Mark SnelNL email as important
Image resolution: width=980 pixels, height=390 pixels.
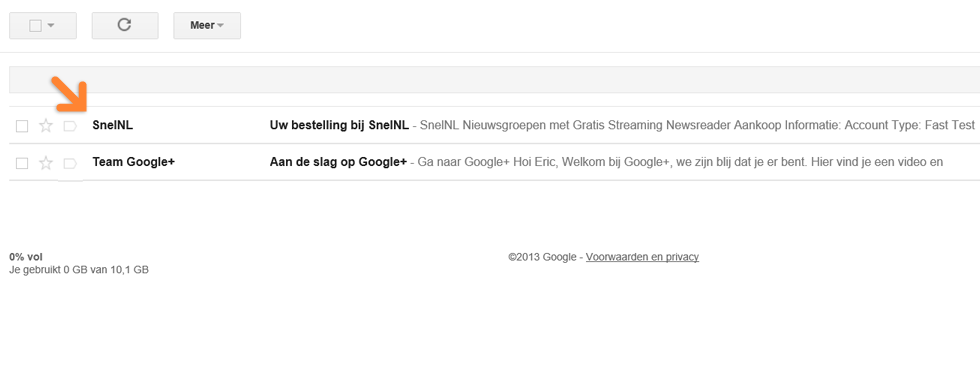click(x=70, y=126)
